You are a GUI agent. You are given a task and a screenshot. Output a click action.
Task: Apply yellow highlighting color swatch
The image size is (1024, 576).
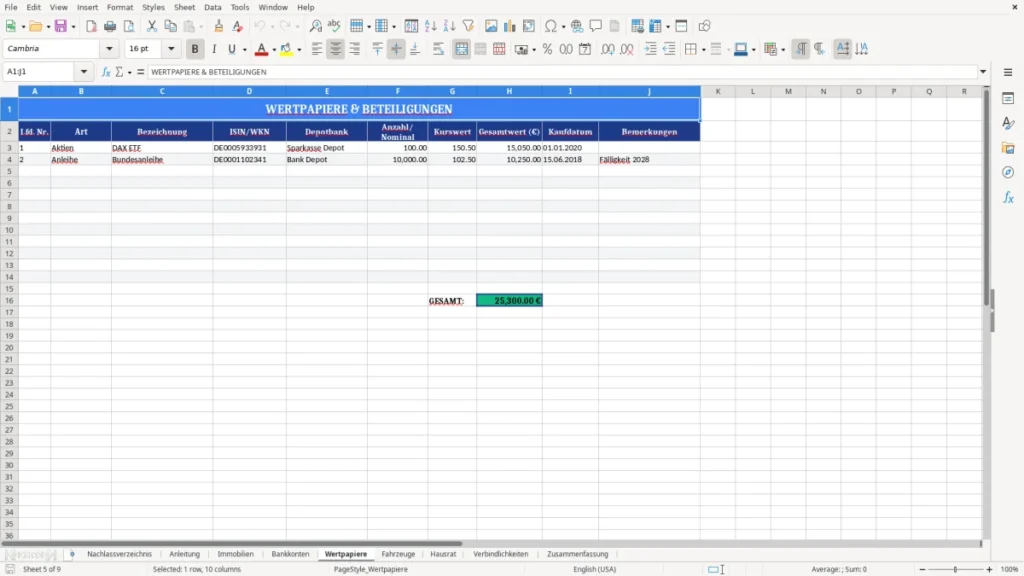tap(286, 49)
